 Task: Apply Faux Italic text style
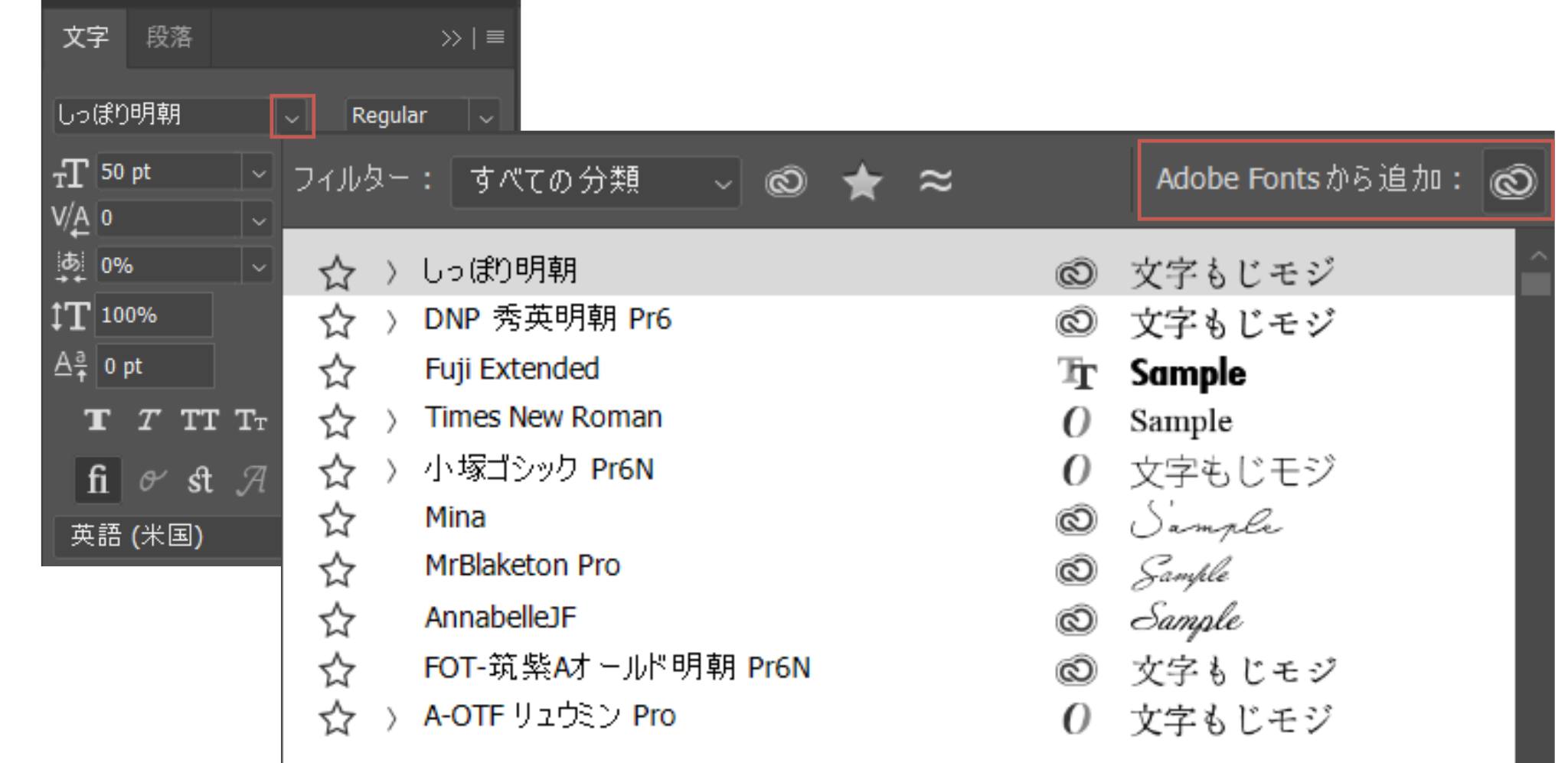tap(148, 420)
